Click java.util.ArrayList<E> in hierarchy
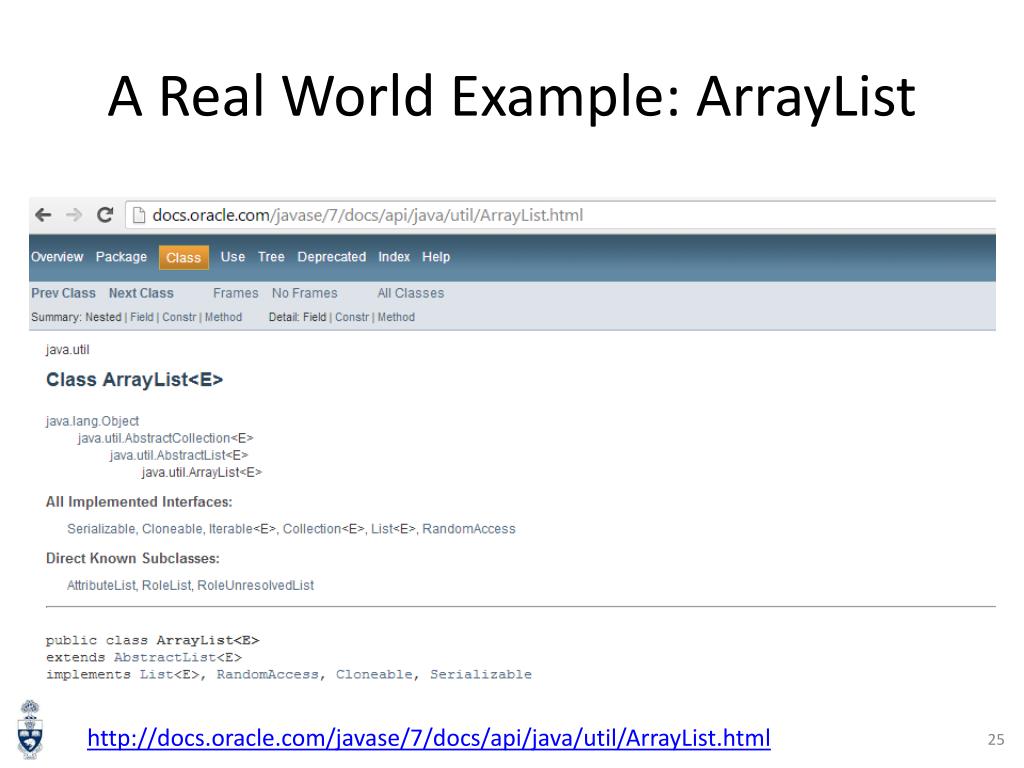This screenshot has height=768, width=1024. (x=202, y=472)
